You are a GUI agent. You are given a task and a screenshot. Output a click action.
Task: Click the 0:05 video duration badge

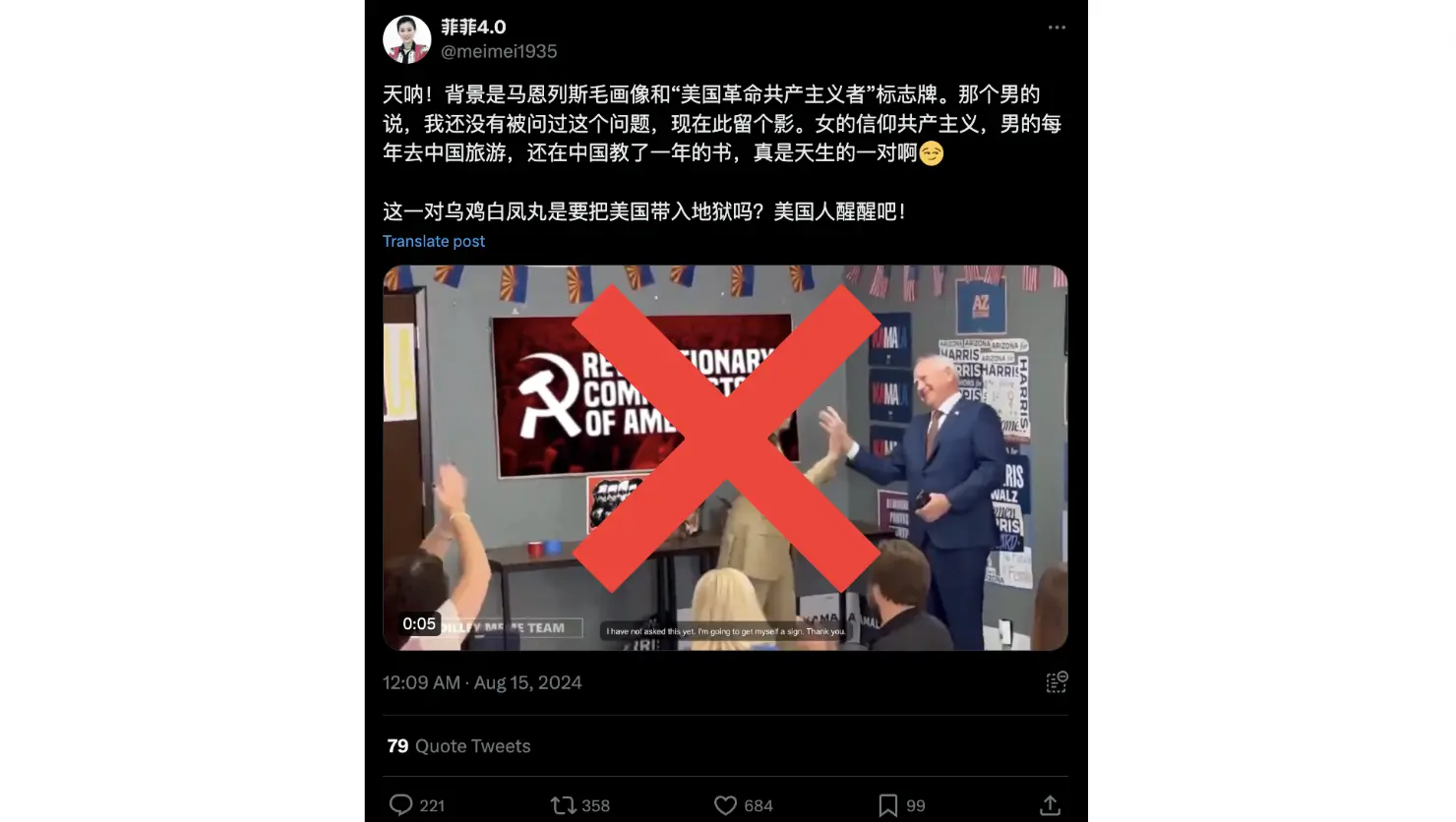pyautogui.click(x=419, y=623)
